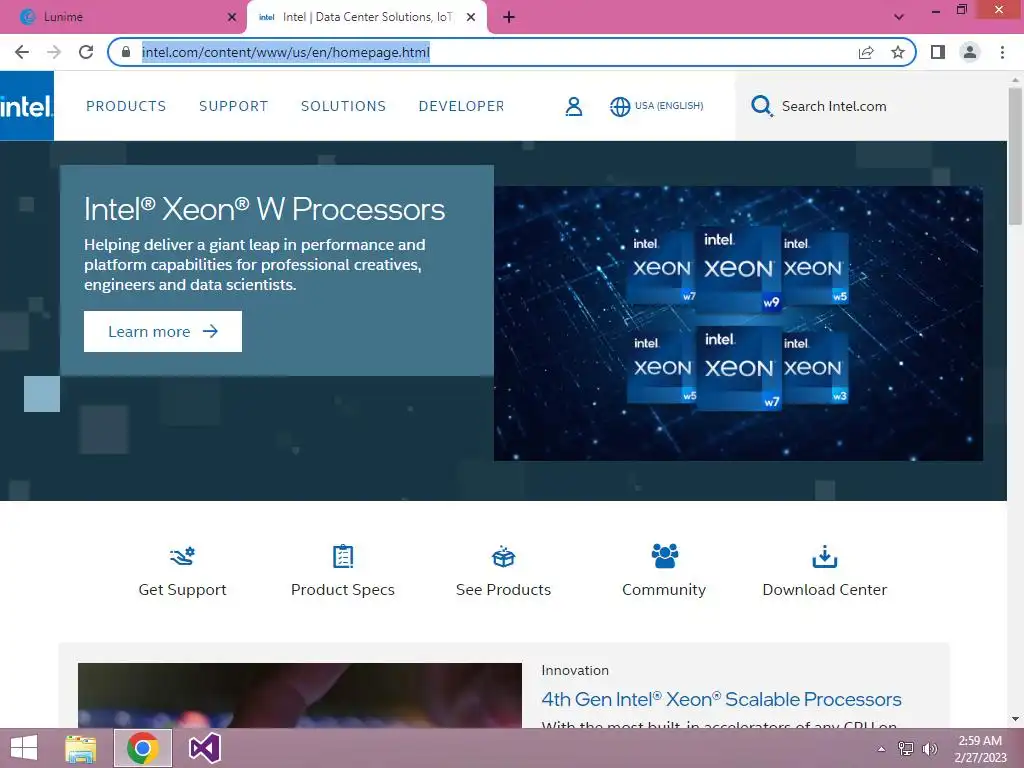Click the Intel Xeon W Processors heading
The height and width of the screenshot is (768, 1024).
[264, 210]
